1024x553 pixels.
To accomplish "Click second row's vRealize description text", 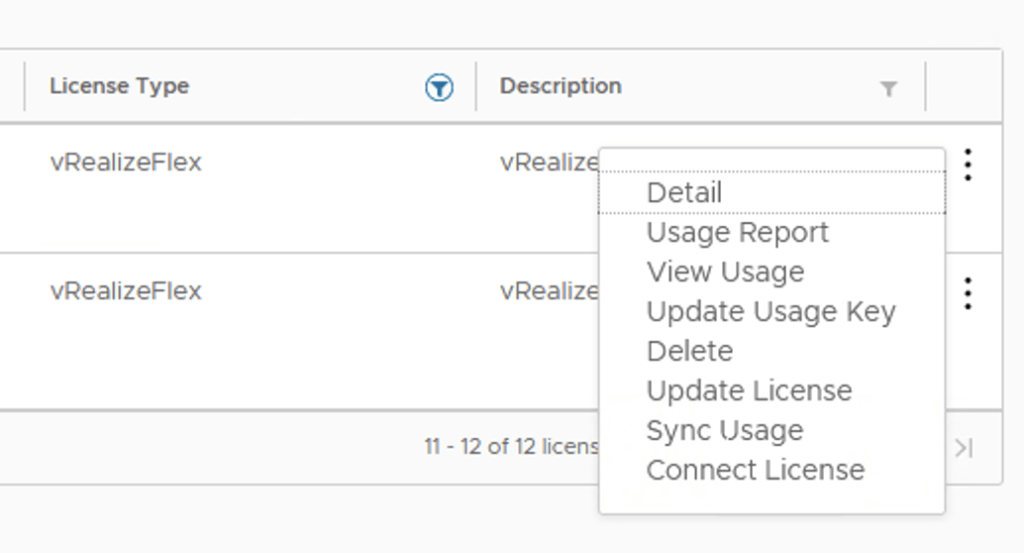I will [549, 291].
